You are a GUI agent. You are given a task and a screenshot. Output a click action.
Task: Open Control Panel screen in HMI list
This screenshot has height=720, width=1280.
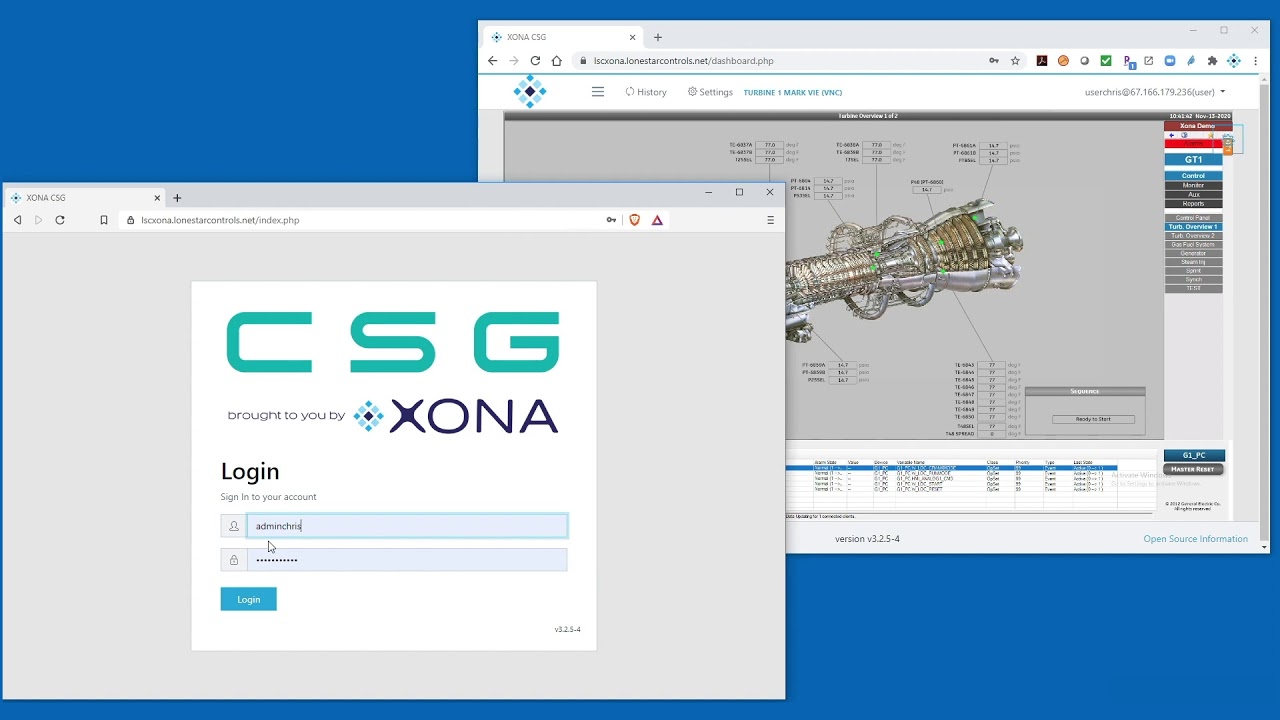(x=1193, y=218)
